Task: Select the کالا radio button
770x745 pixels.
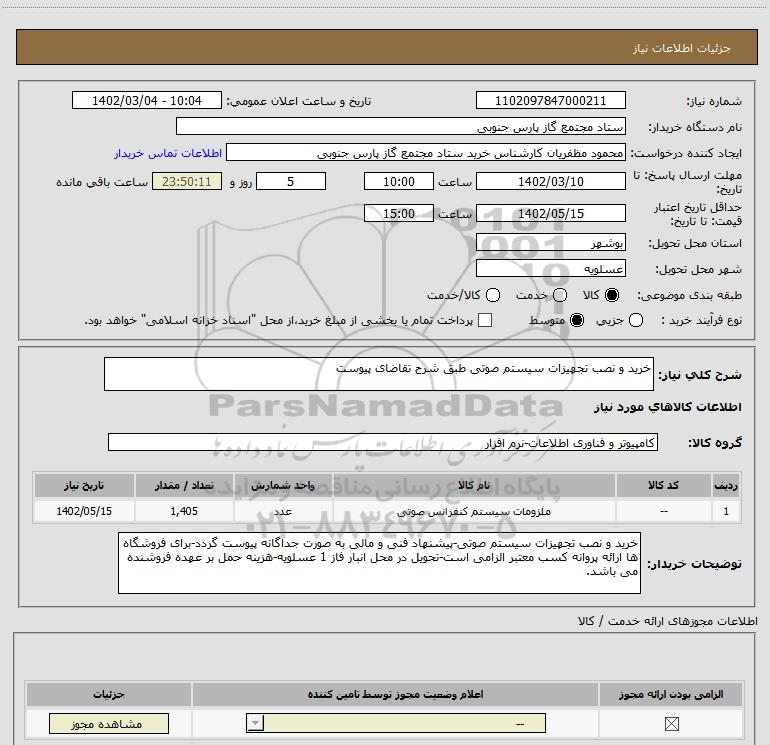Action: coord(612,295)
